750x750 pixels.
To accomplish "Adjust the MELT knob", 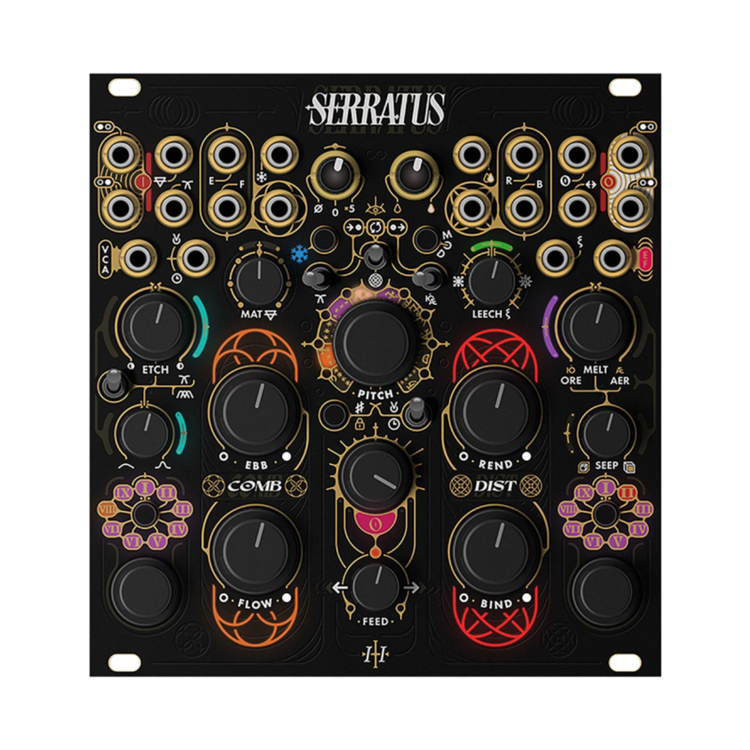I will tap(595, 326).
